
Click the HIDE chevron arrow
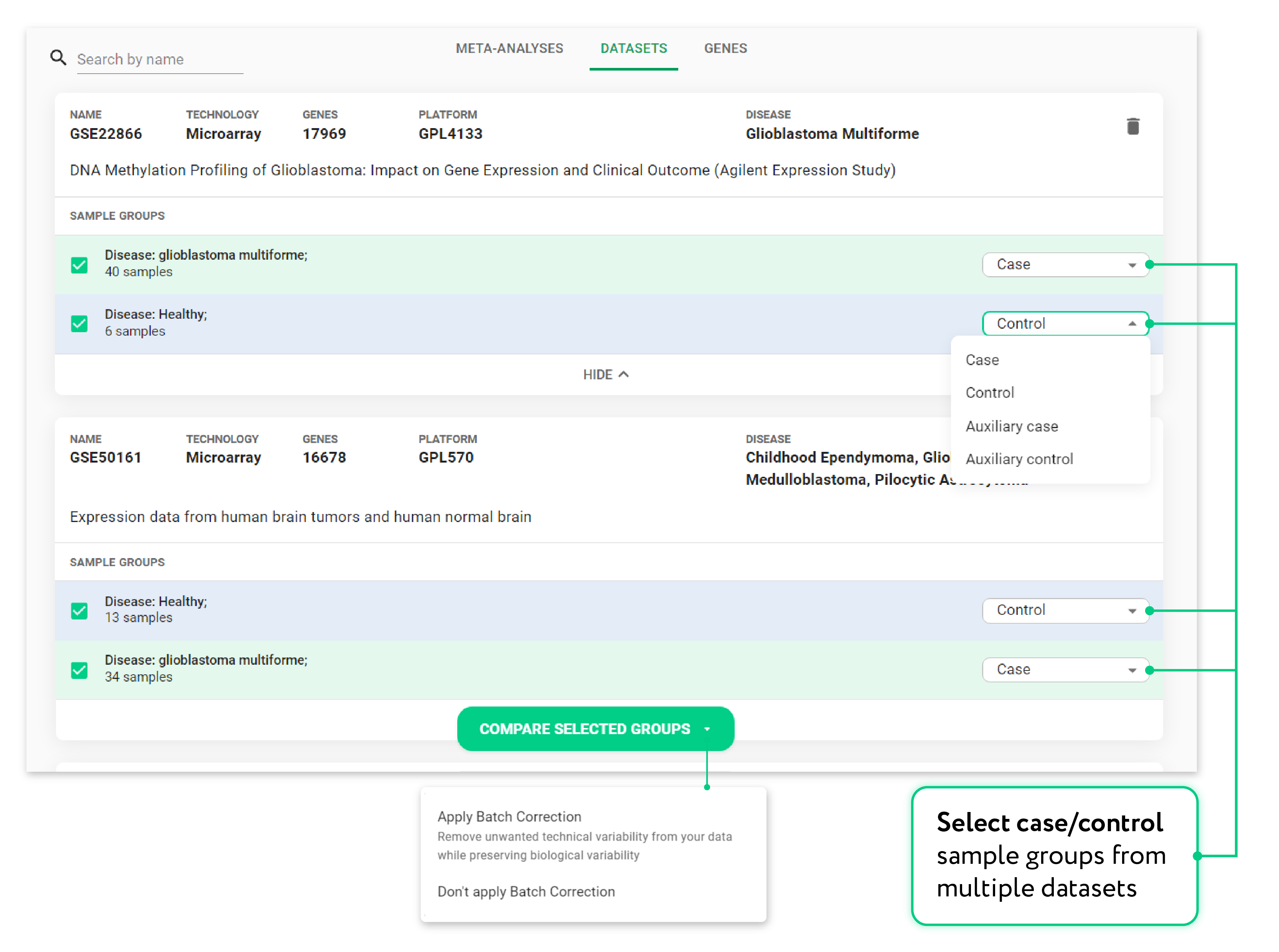pos(623,375)
